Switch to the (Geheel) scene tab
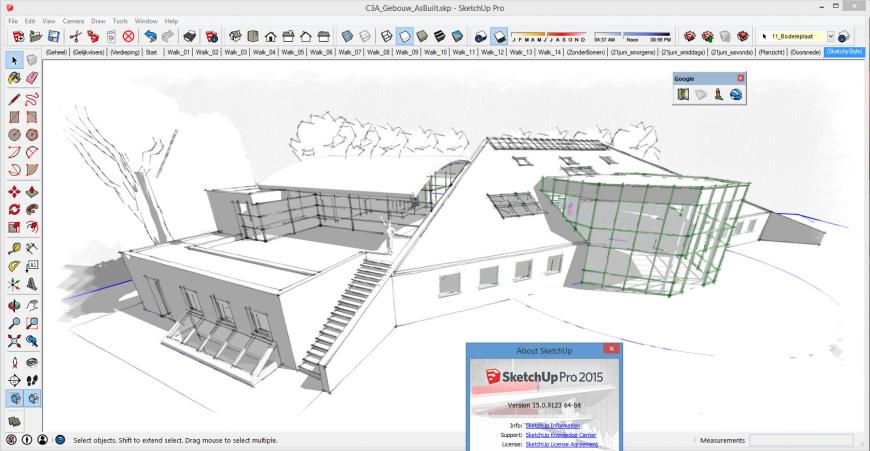The height and width of the screenshot is (451, 870). tap(56, 52)
